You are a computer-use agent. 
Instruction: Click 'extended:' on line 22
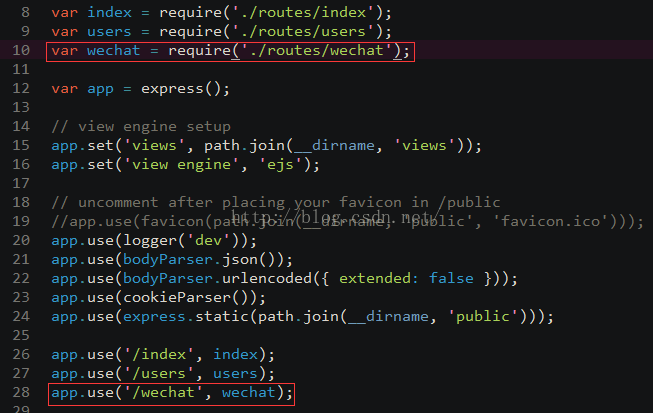point(379,279)
